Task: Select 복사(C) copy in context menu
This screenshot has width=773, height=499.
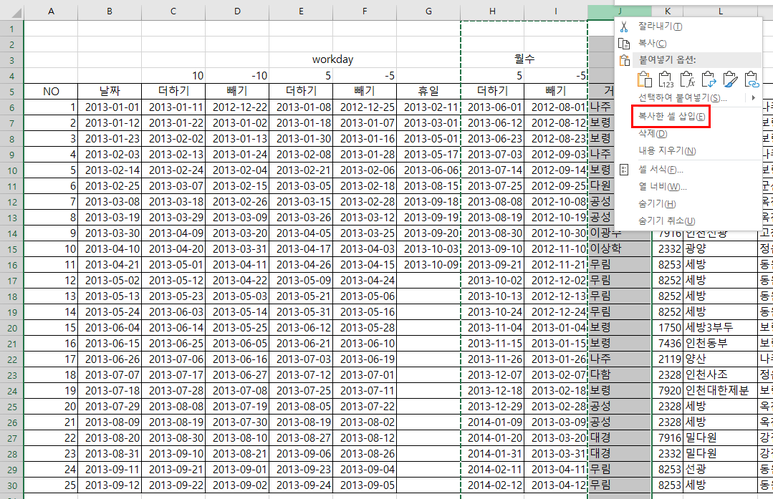Action: click(652, 43)
